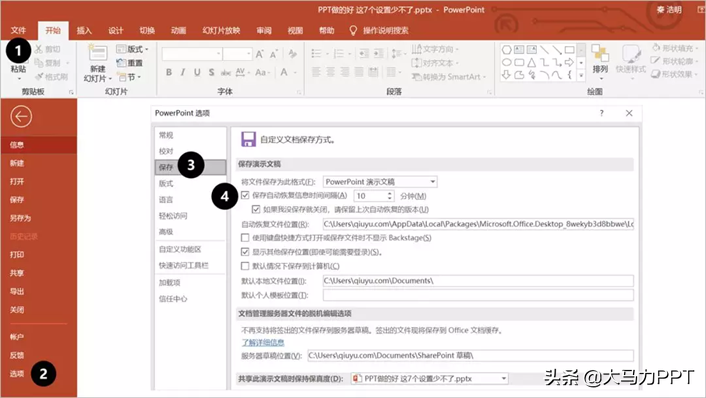
Task: Click Export (导出) in backstage menu
Action: [x=17, y=291]
